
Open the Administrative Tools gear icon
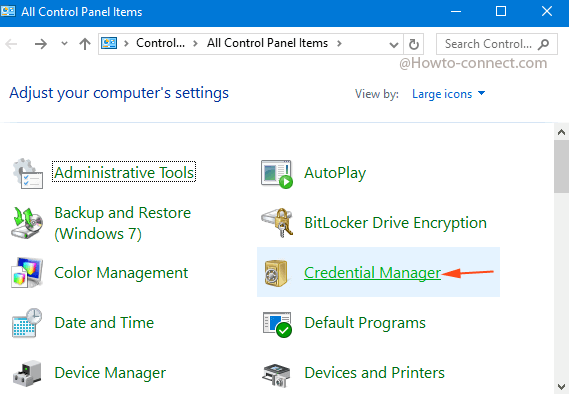click(x=28, y=173)
